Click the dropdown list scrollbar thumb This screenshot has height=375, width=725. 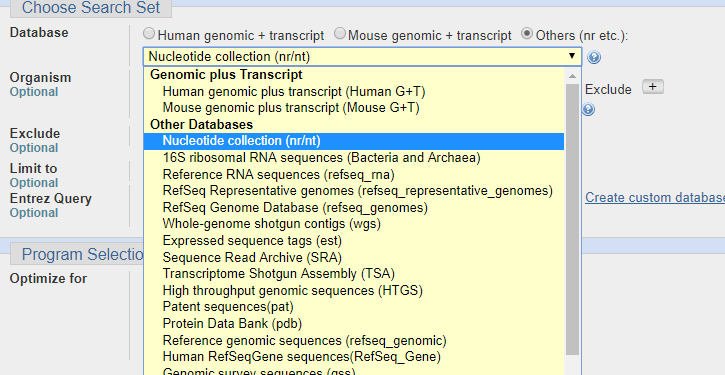point(572,220)
